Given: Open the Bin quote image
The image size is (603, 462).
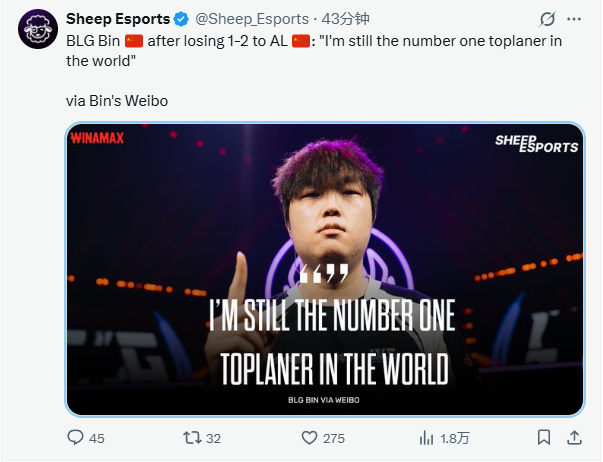Looking at the screenshot, I should [325, 268].
